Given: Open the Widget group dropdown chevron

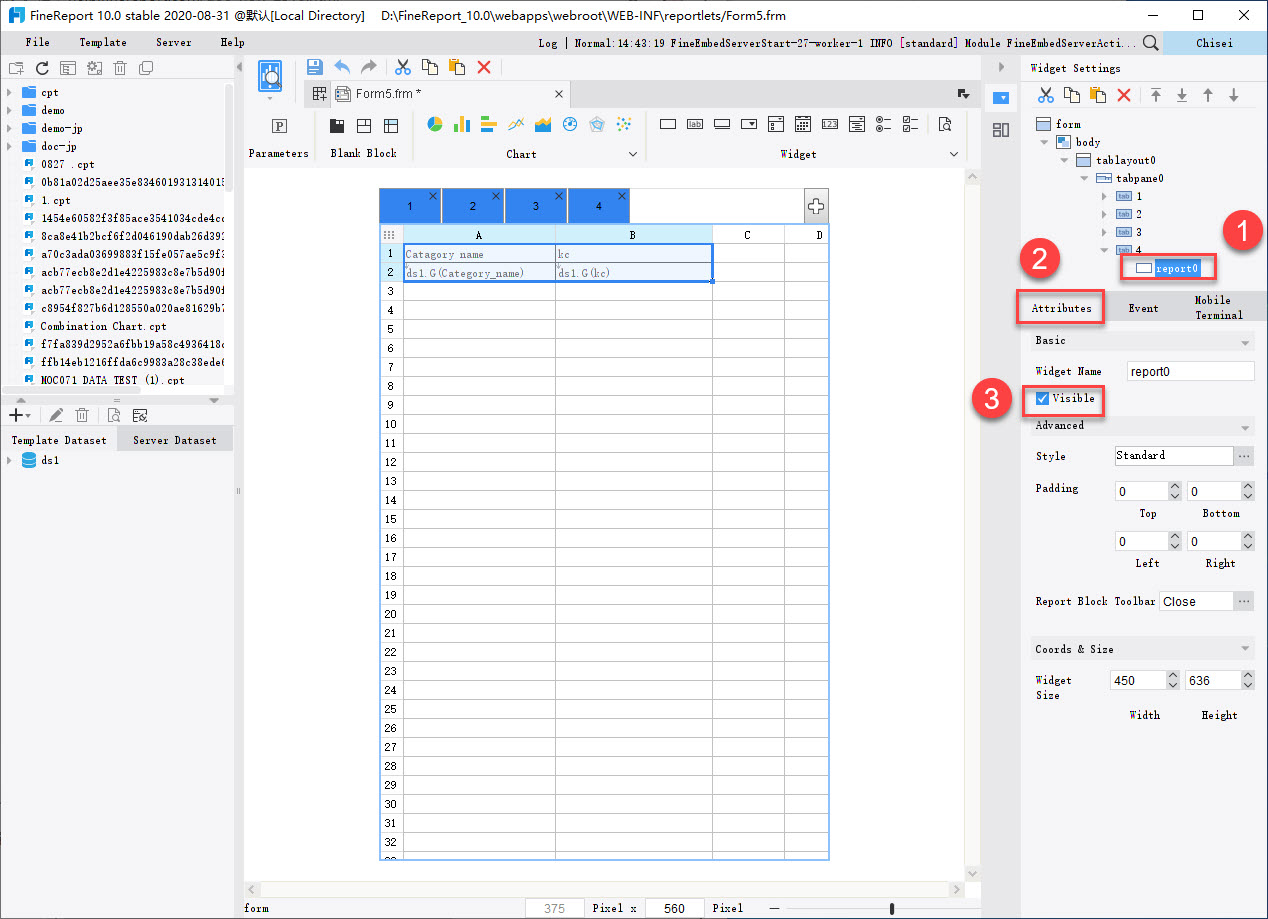Looking at the screenshot, I should (953, 154).
